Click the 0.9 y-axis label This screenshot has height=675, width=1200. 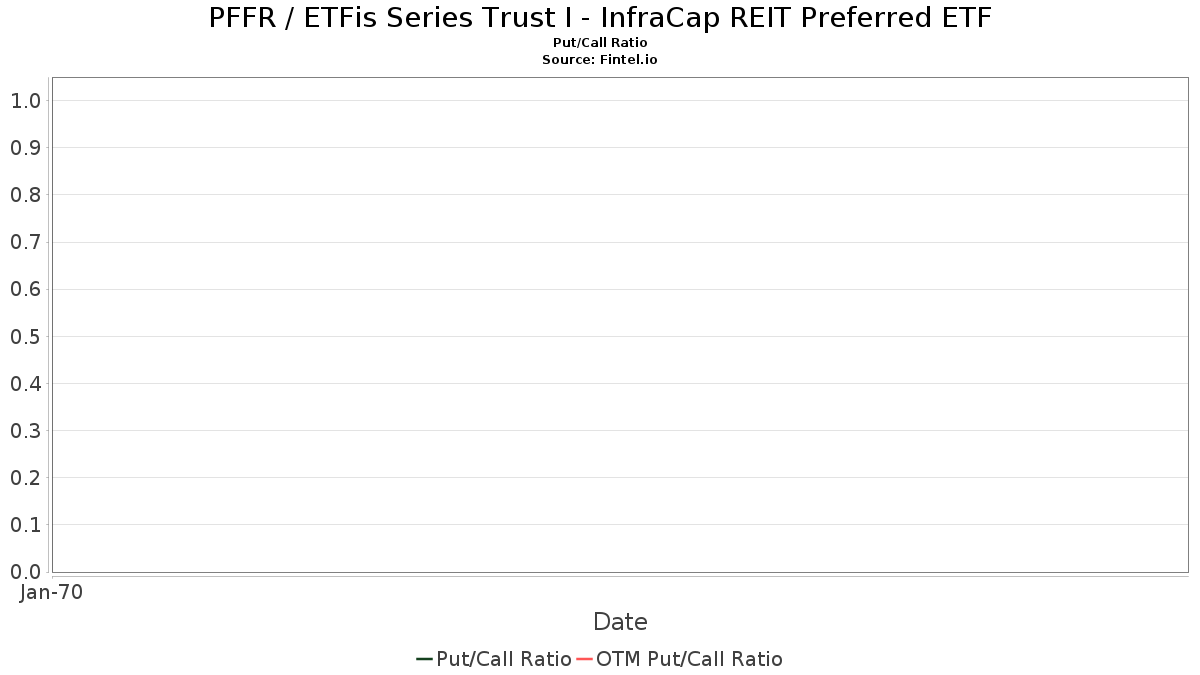pyautogui.click(x=25, y=148)
